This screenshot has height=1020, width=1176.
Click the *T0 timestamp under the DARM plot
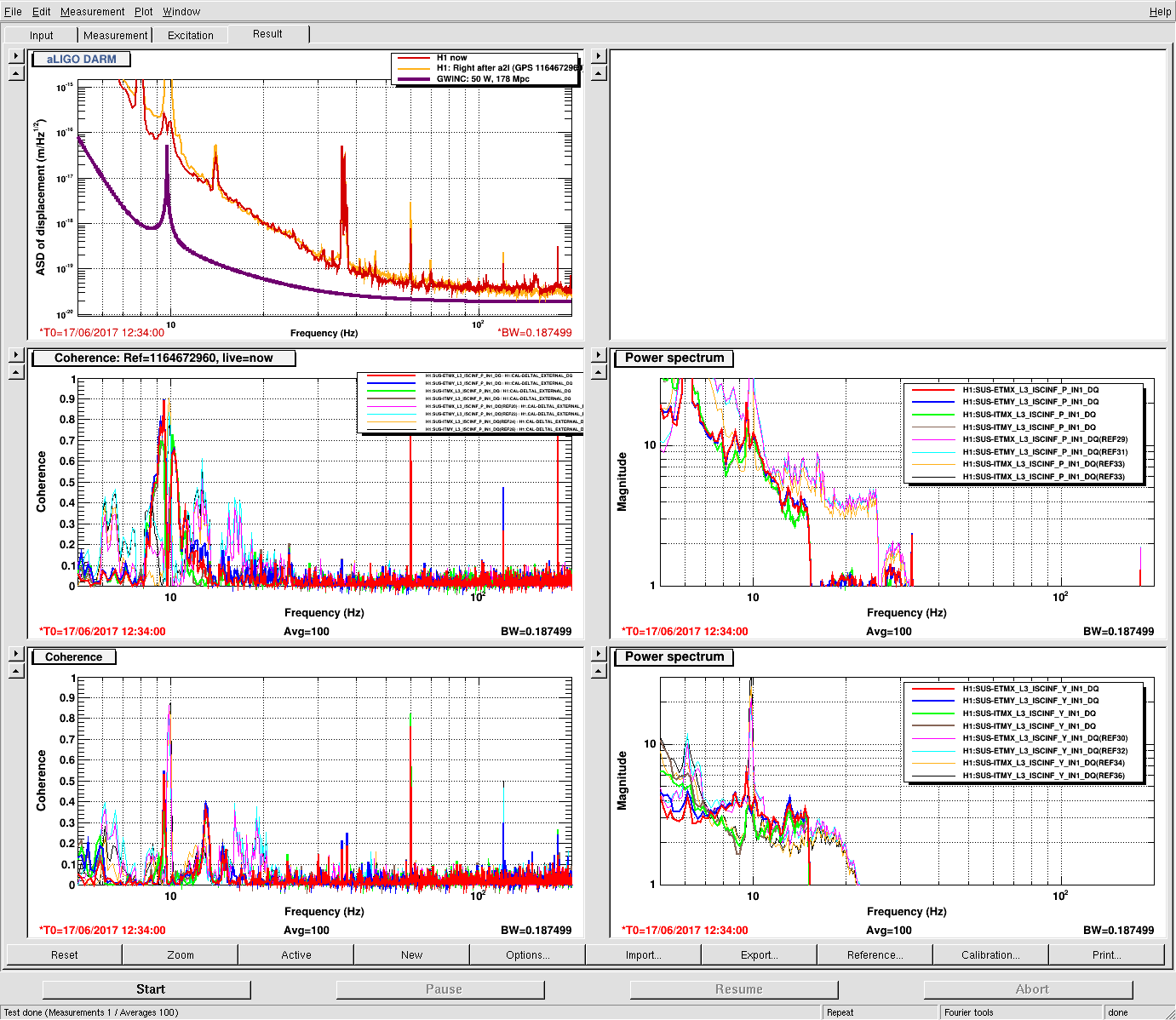tap(101, 333)
